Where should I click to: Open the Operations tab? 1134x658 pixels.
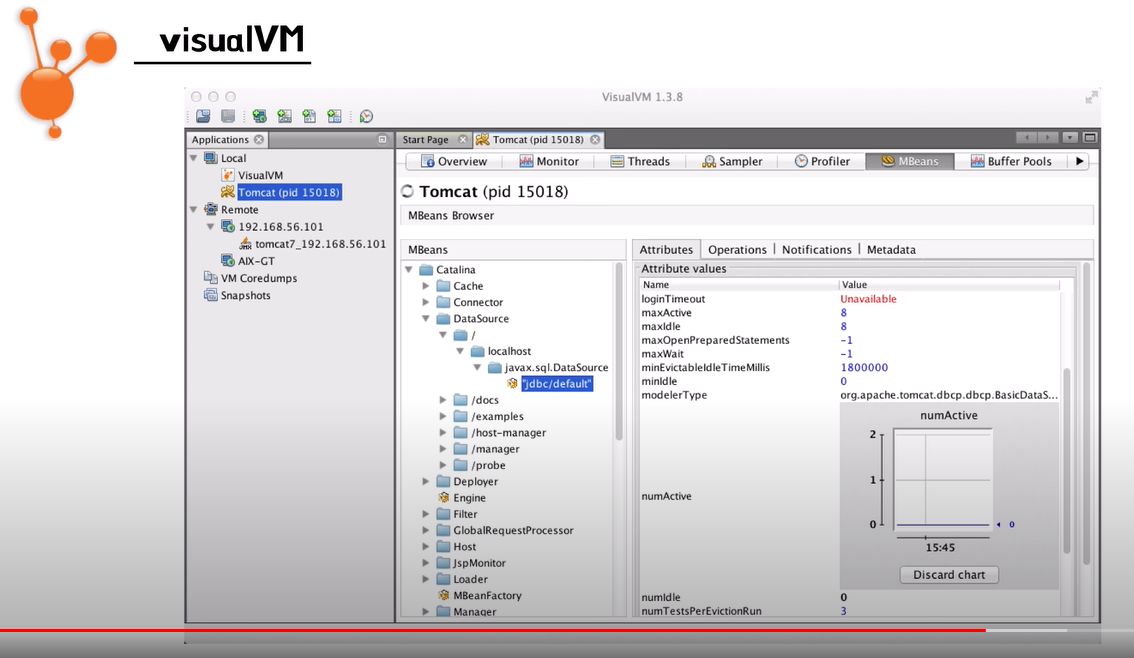click(737, 249)
